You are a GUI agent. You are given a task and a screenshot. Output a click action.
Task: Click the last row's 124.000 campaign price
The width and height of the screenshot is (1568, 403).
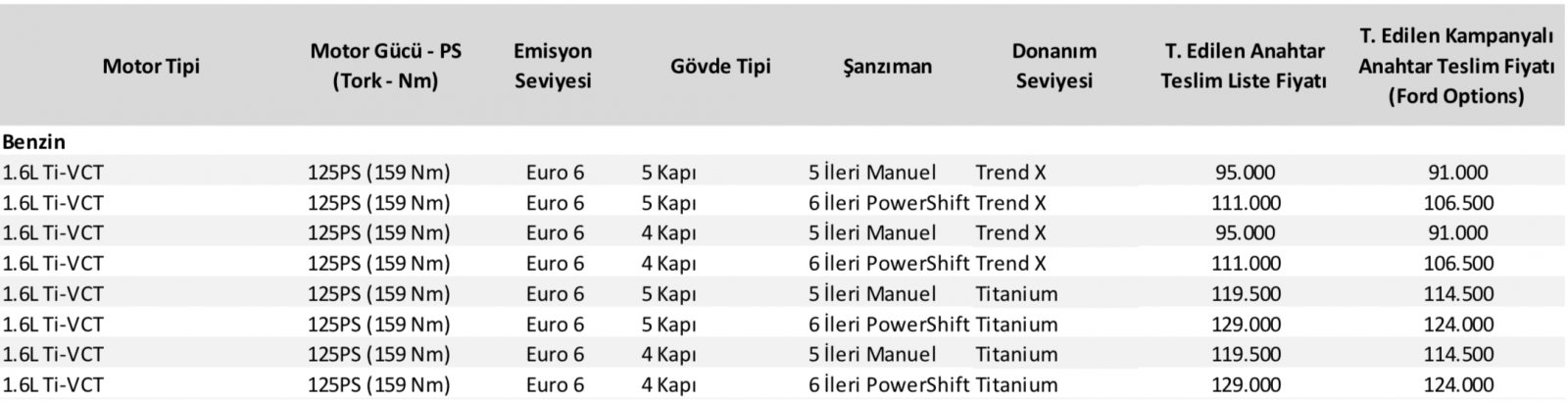click(1458, 385)
